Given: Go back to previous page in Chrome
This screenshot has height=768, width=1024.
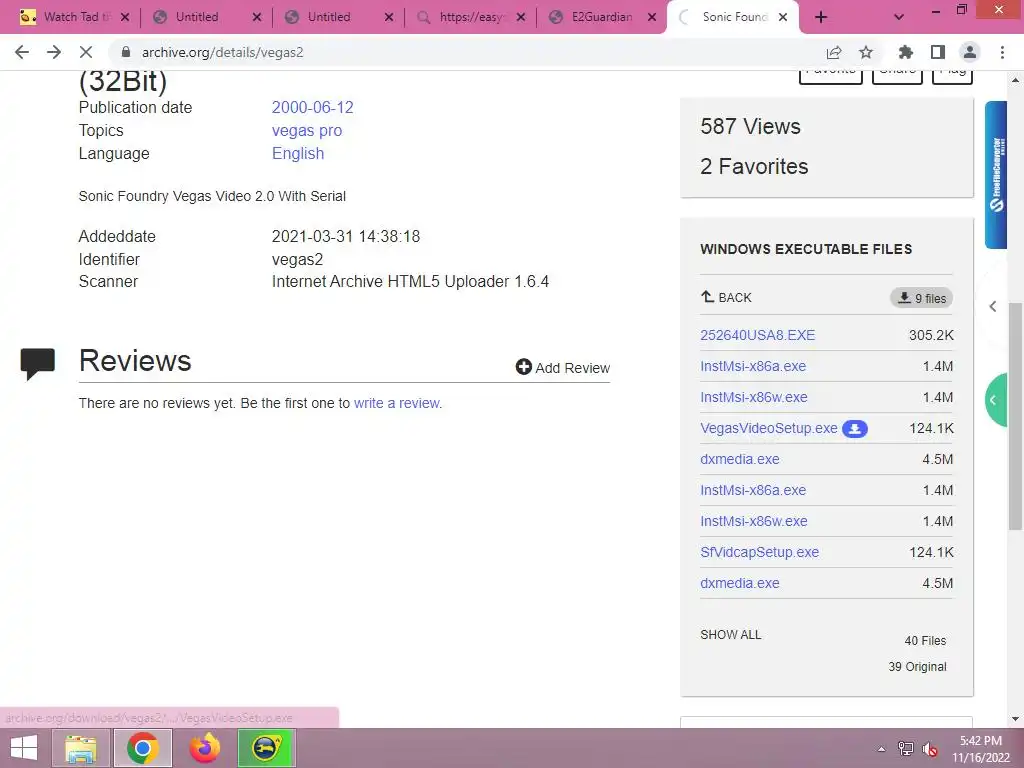Looking at the screenshot, I should [22, 52].
